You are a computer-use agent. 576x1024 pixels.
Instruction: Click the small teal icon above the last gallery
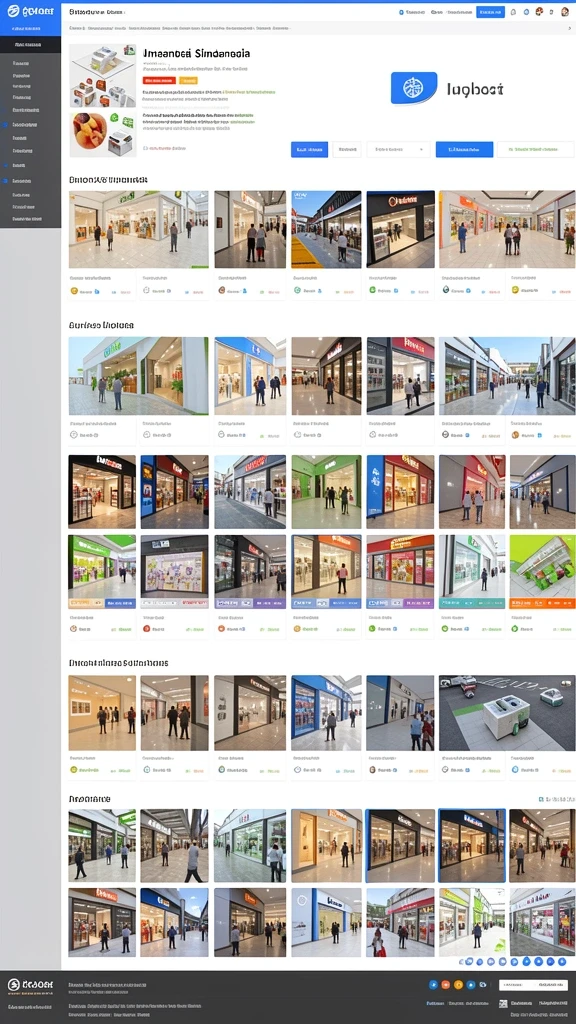541,799
